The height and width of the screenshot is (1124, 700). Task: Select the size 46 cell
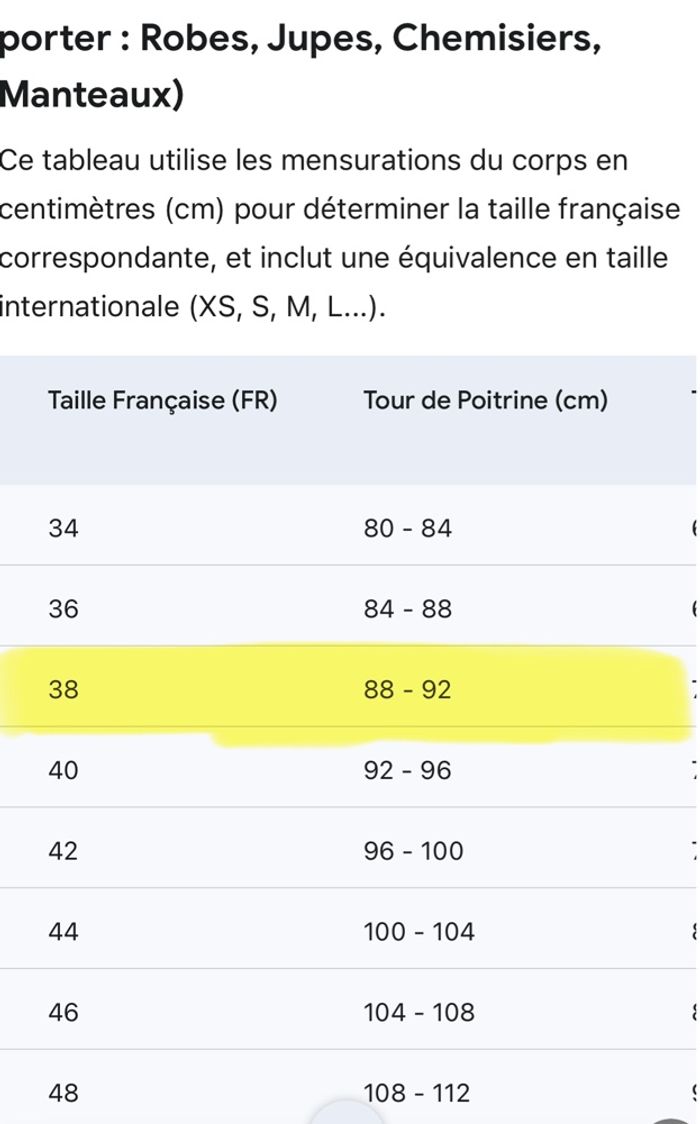[63, 1012]
